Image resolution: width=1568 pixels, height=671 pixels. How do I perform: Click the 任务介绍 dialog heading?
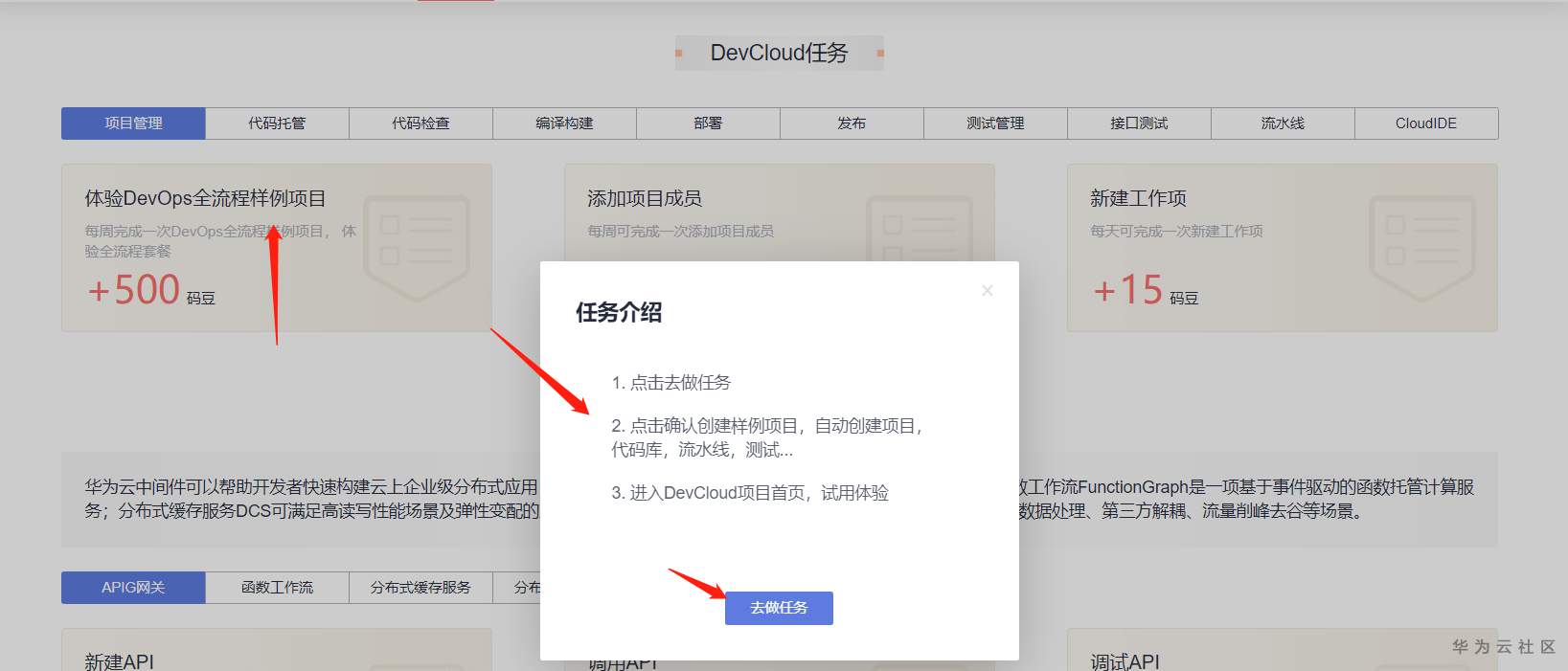tap(619, 312)
